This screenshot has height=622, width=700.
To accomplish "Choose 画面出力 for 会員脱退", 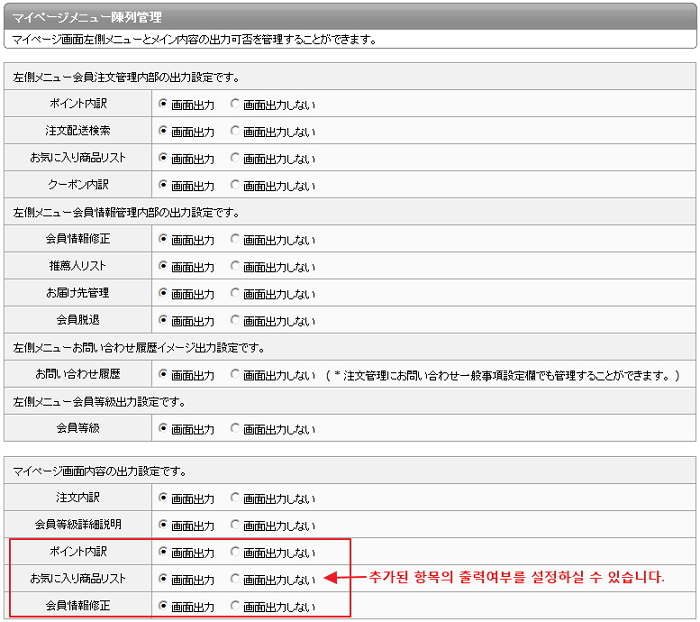I will [x=164, y=320].
